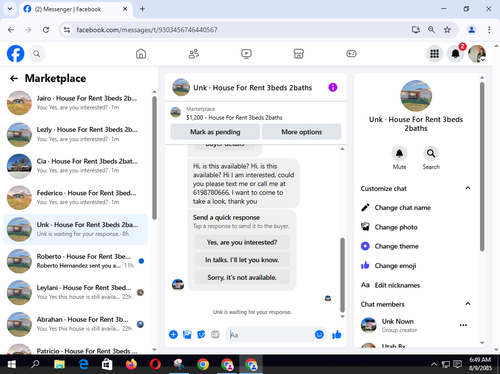
Task: Open the Gaming controller icon
Action: click(351, 54)
